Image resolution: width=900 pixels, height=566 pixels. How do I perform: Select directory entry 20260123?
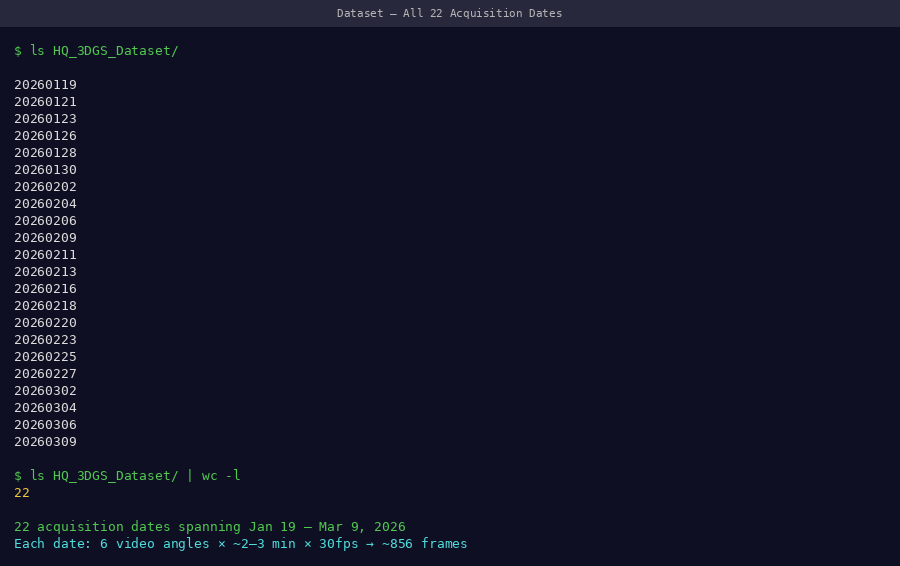click(45, 119)
